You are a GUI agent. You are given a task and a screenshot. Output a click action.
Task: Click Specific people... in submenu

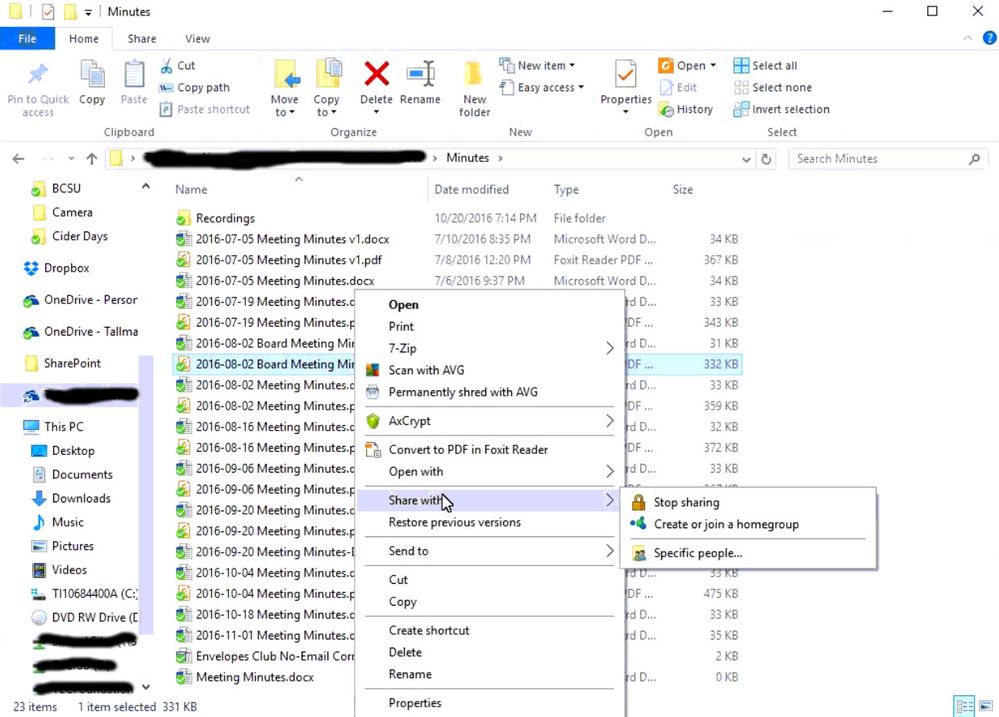click(x=697, y=553)
